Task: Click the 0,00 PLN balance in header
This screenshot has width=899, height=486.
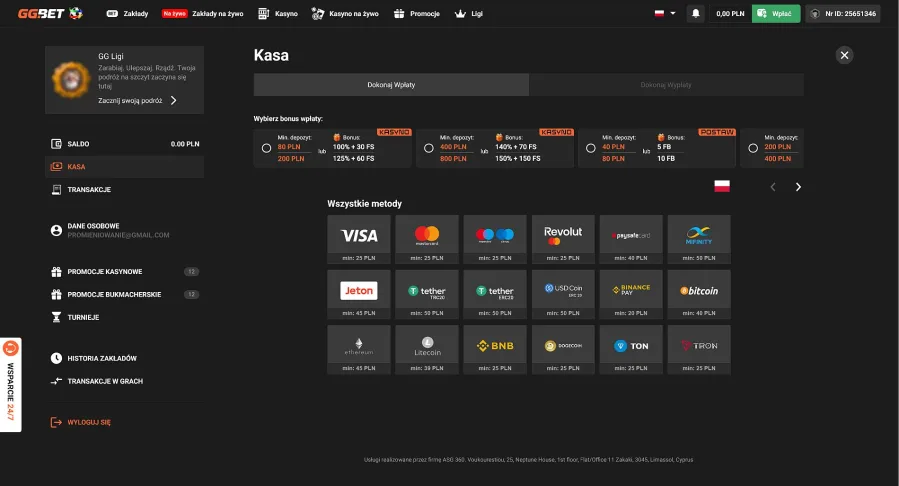Action: (730, 13)
